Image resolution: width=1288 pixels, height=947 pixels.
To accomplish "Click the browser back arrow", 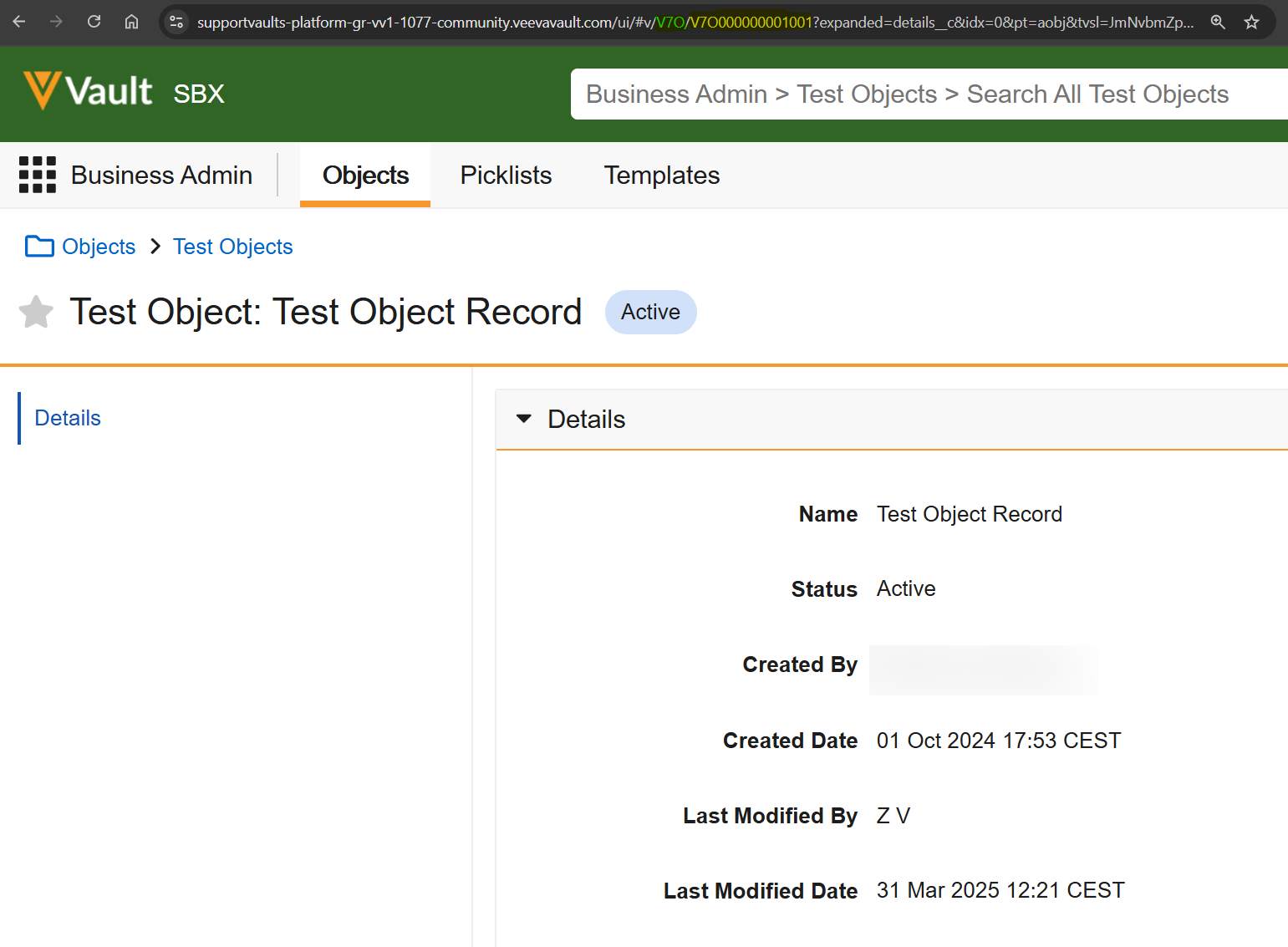I will (x=19, y=22).
